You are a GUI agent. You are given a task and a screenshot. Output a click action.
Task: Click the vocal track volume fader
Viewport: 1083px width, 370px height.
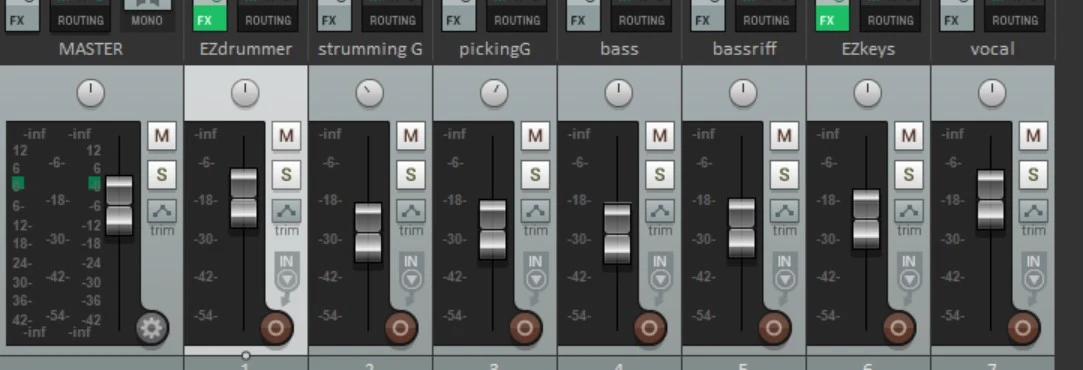click(991, 199)
